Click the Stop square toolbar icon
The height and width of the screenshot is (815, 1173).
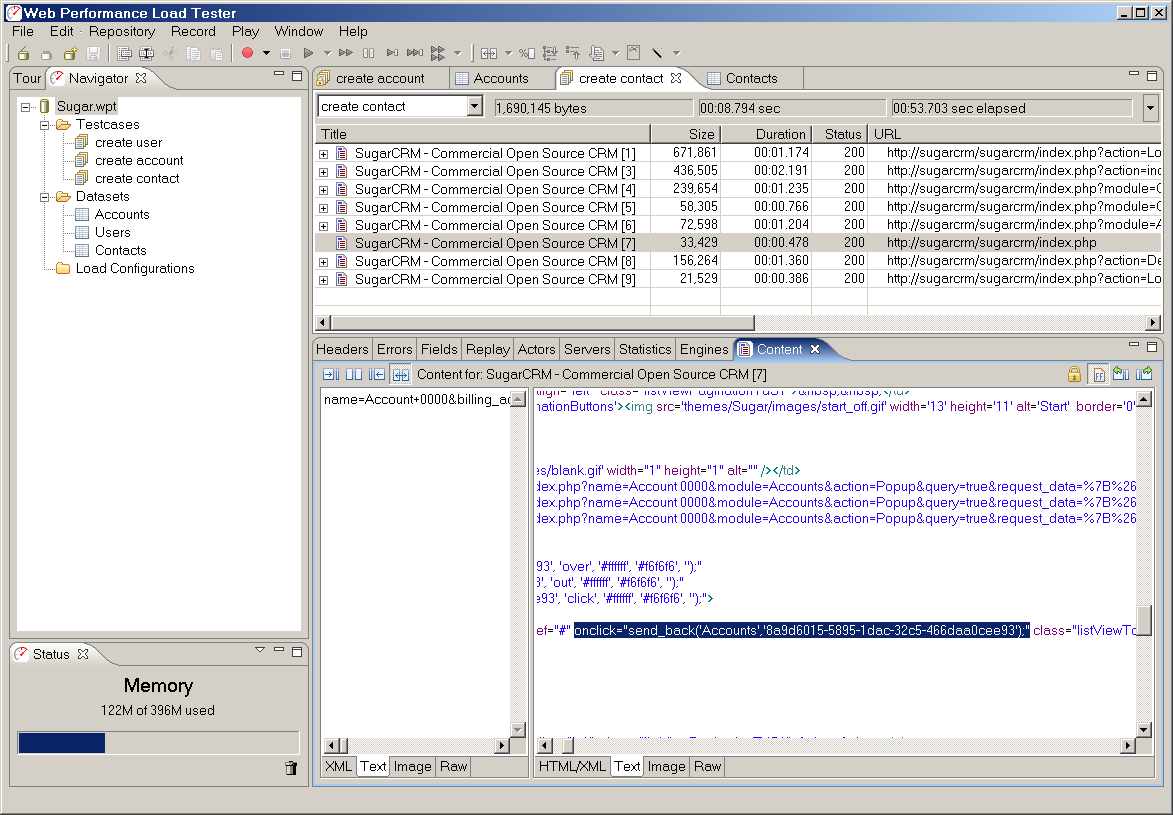[285, 53]
